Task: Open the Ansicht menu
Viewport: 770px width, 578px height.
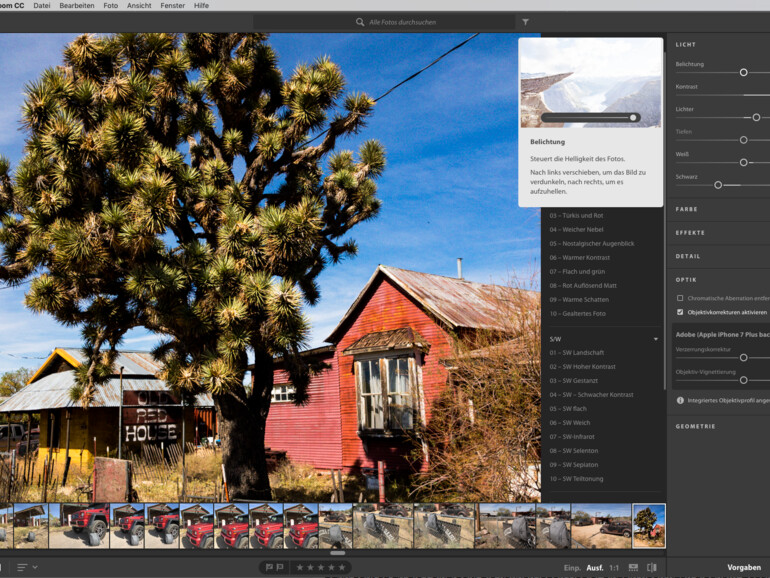Action: pyautogui.click(x=139, y=5)
